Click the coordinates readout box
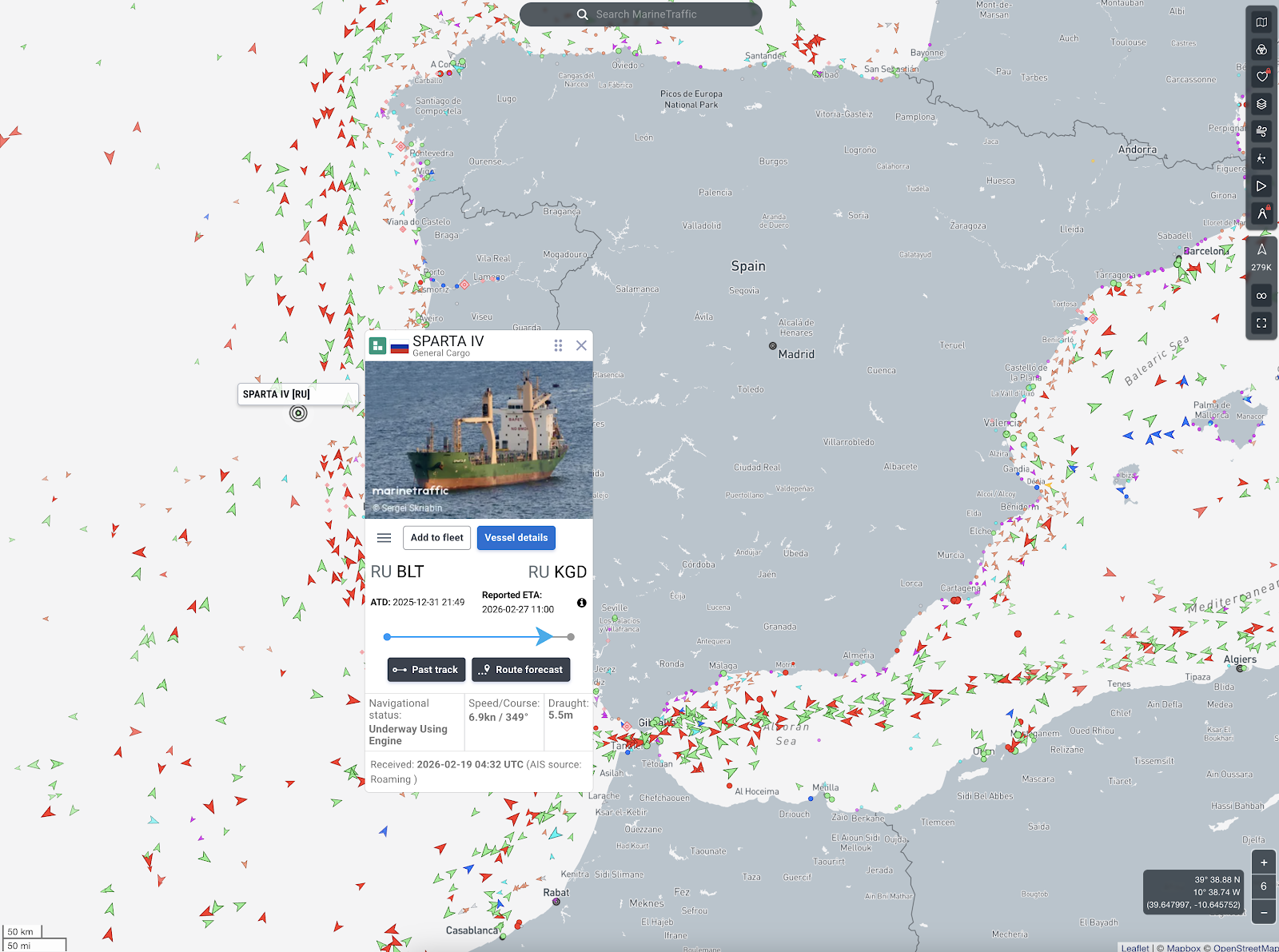This screenshot has width=1279, height=952. click(1193, 892)
